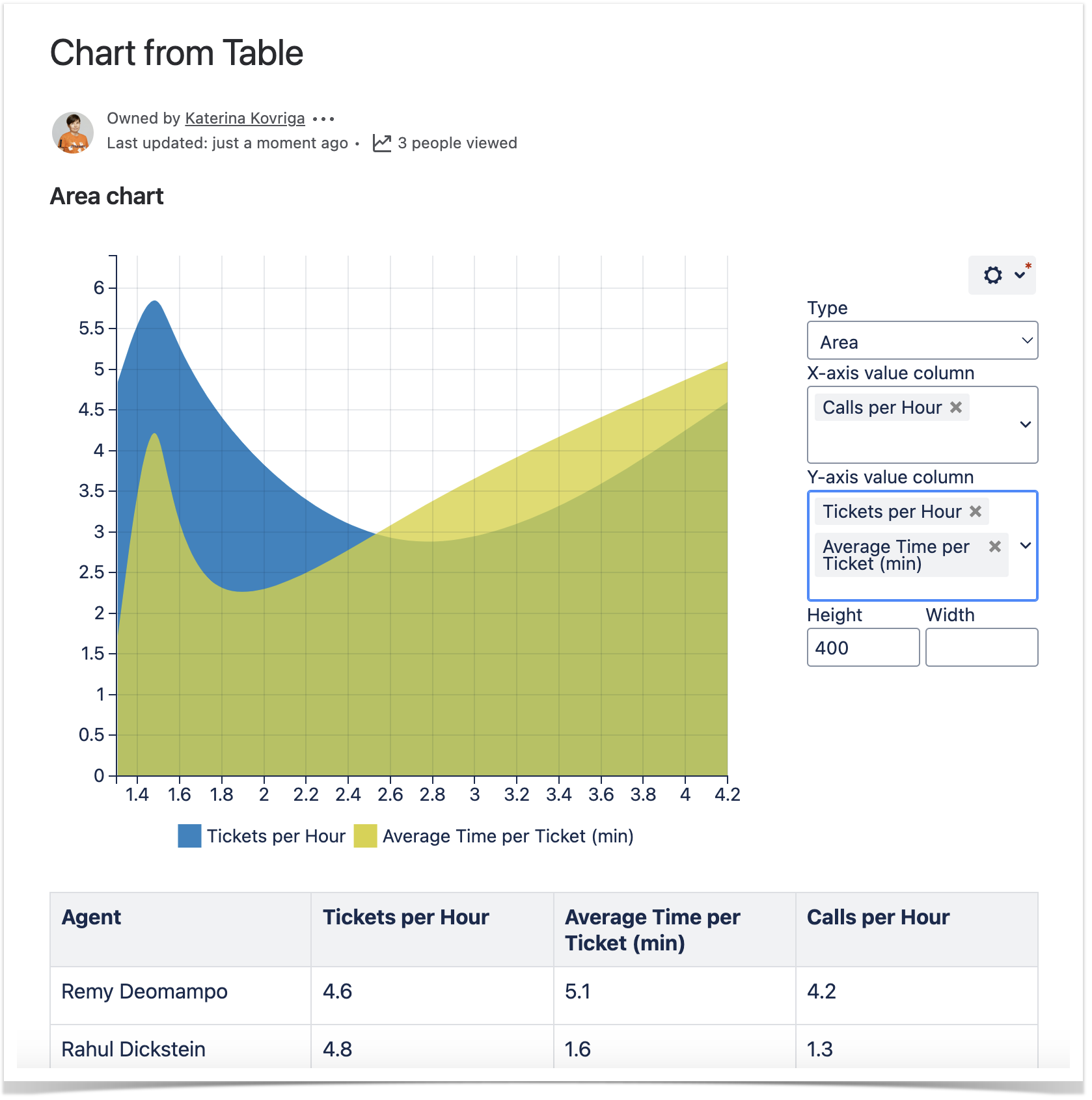Click the Tickets per Hour column header
The width and height of the screenshot is (1092, 1100).
[x=405, y=917]
